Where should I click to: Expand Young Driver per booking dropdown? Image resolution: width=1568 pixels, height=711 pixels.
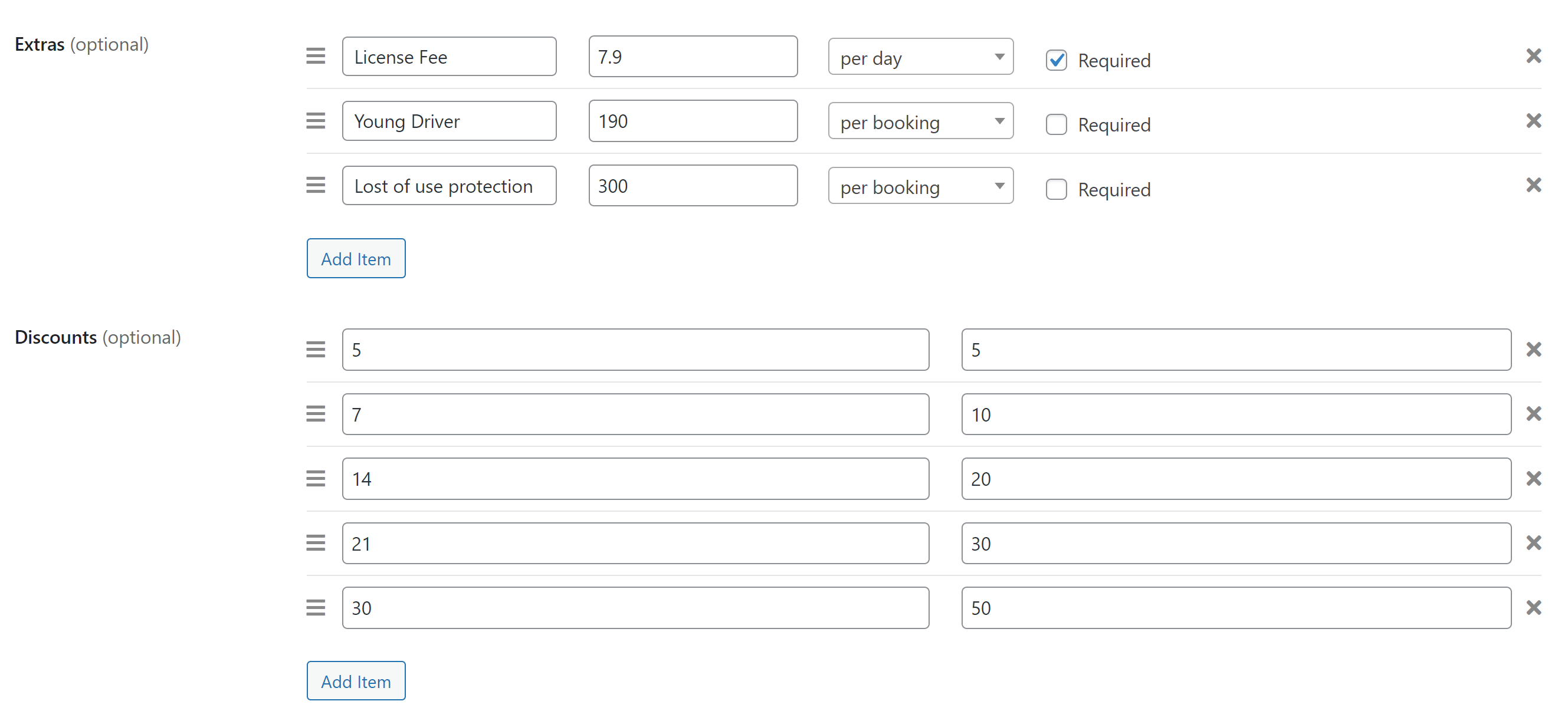(x=920, y=121)
